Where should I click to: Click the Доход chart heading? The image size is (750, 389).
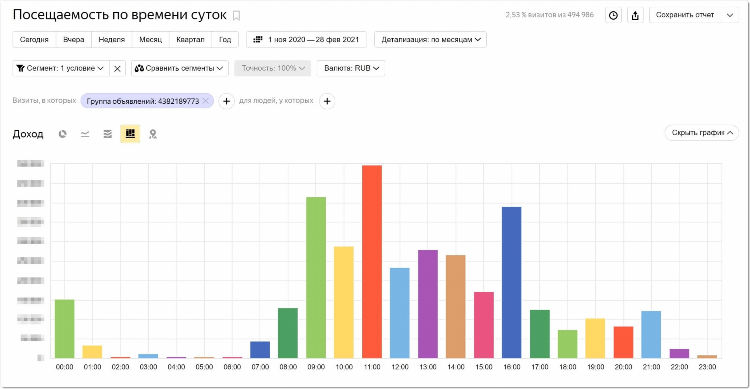(x=28, y=134)
